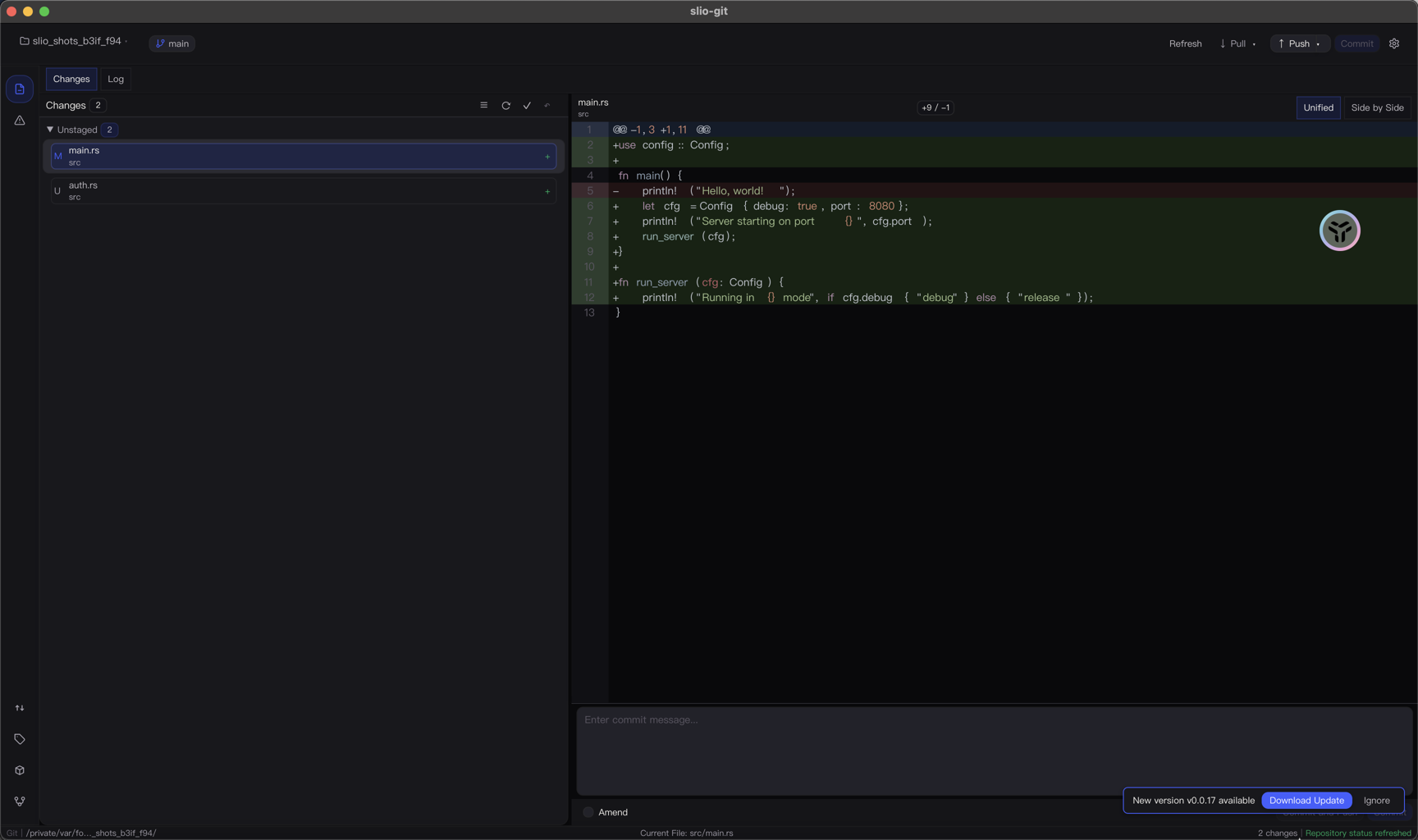Open the warnings panel in the left sidebar
1418x840 pixels.
pyautogui.click(x=19, y=120)
